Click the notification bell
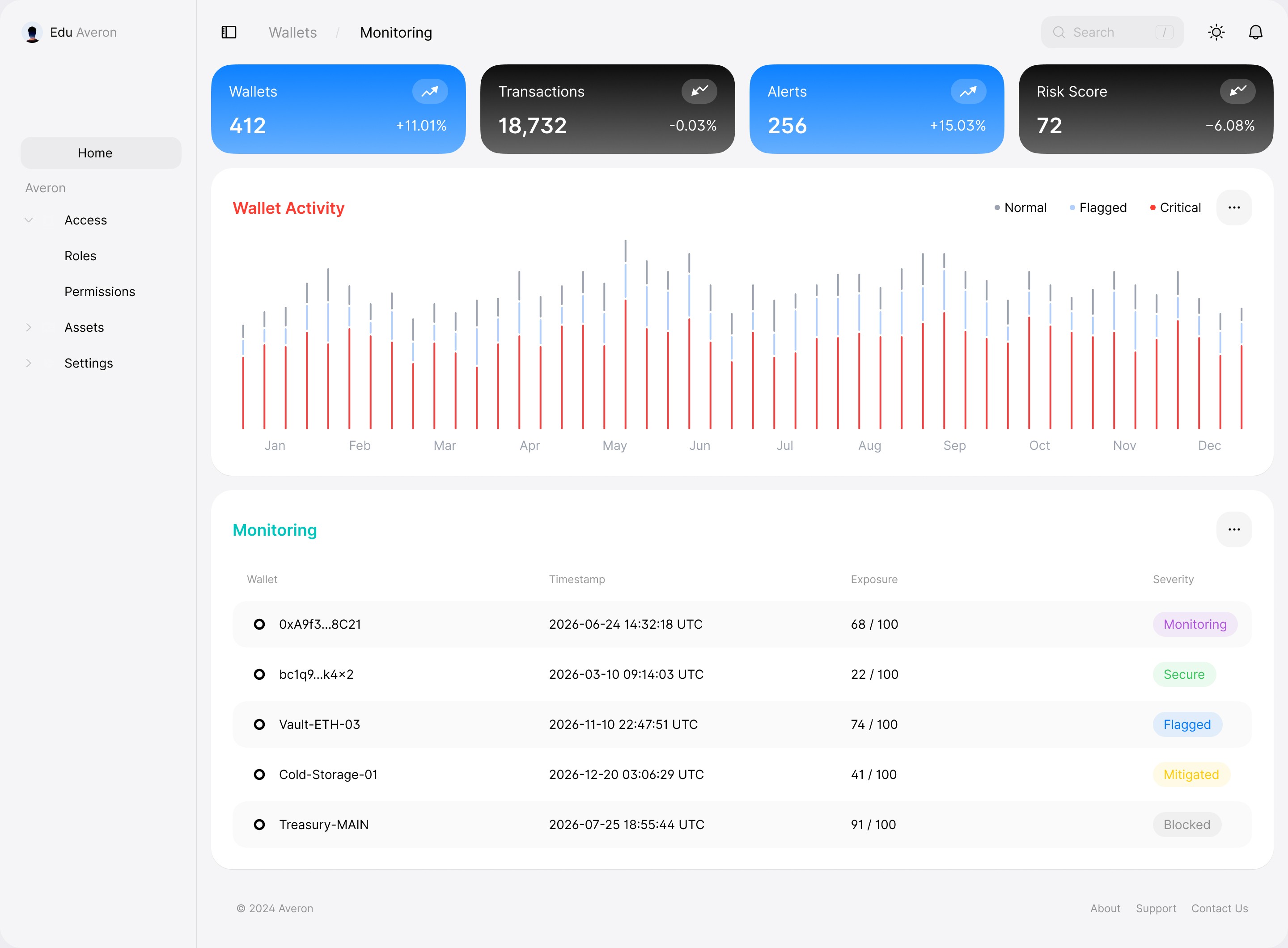 coord(1255,32)
